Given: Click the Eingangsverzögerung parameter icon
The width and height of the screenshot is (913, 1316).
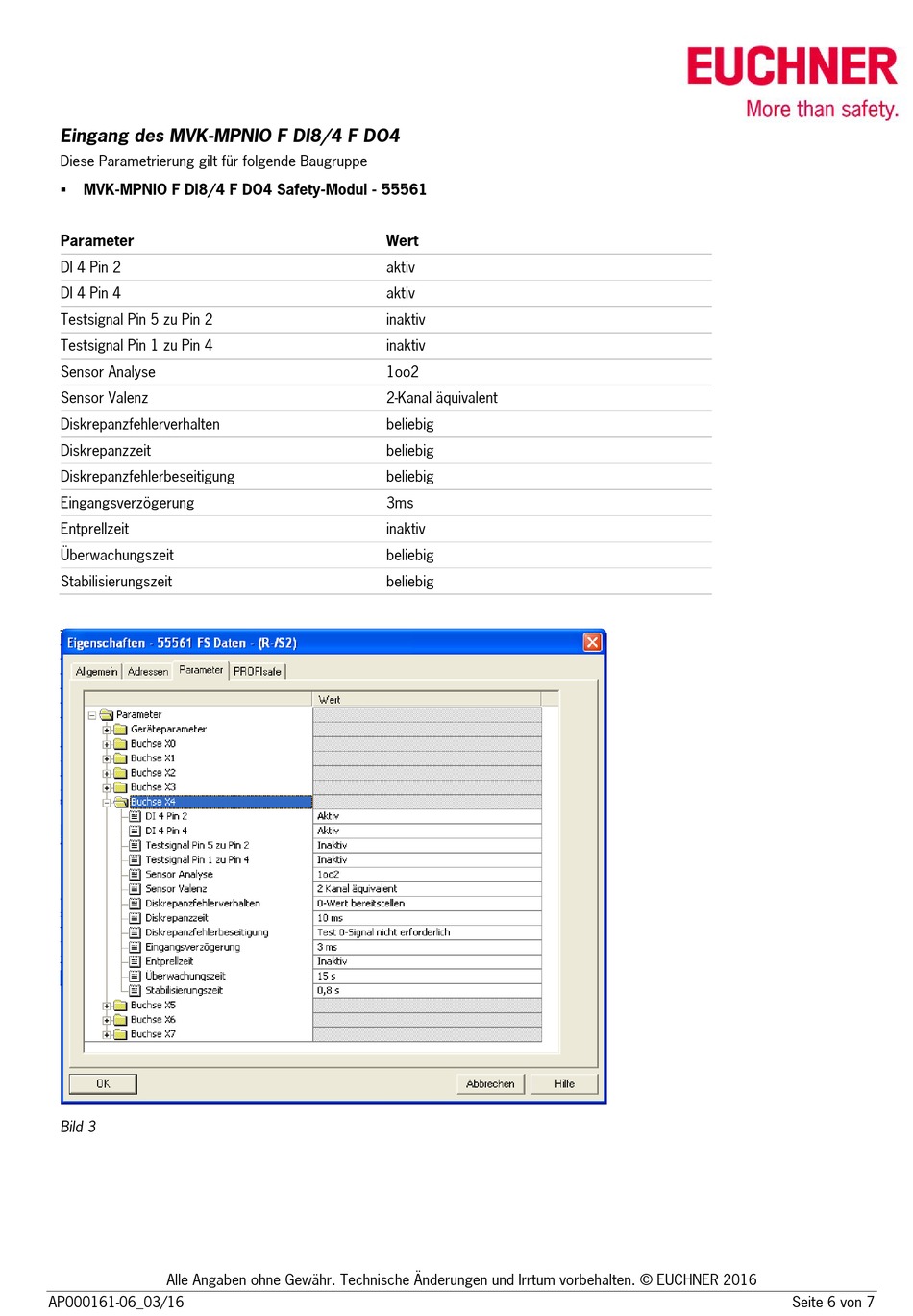Looking at the screenshot, I should click(x=136, y=947).
